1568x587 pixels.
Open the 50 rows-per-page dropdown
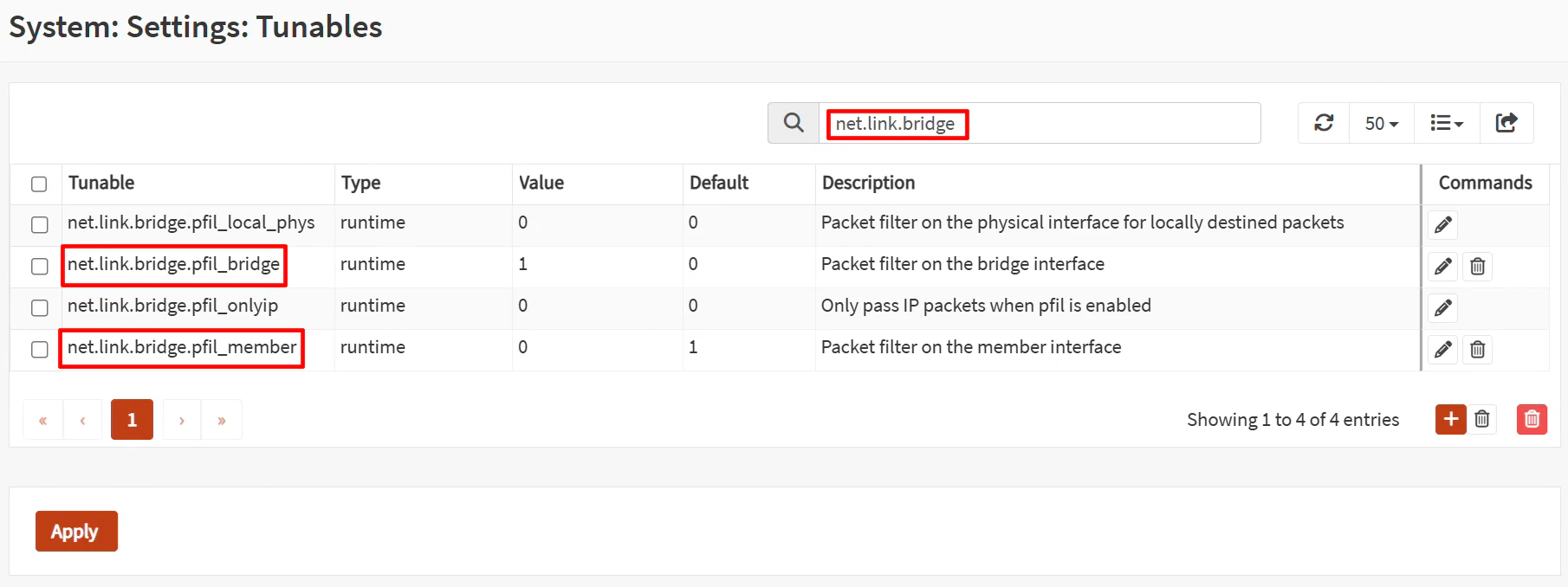(x=1382, y=123)
